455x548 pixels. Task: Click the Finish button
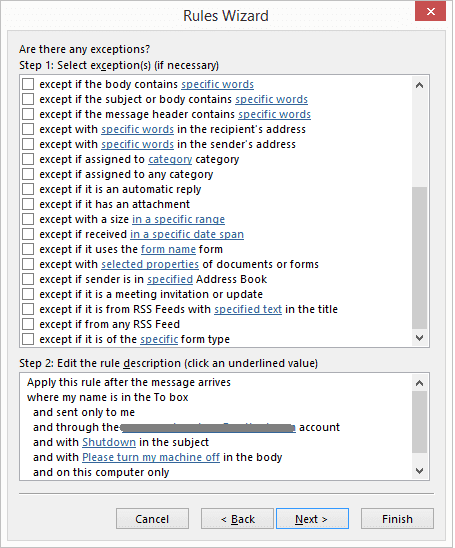(397, 519)
